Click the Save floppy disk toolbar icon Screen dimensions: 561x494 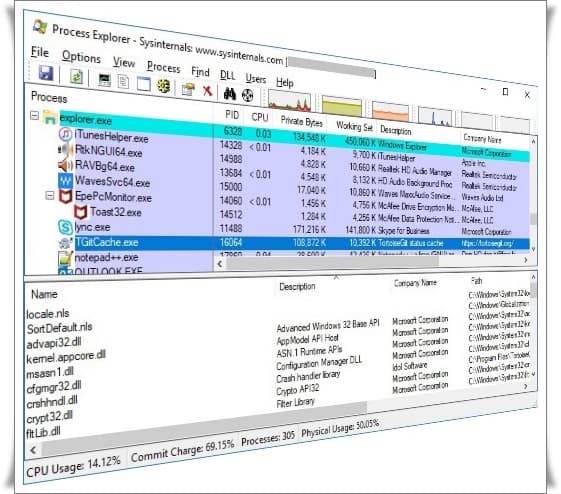pos(46,73)
